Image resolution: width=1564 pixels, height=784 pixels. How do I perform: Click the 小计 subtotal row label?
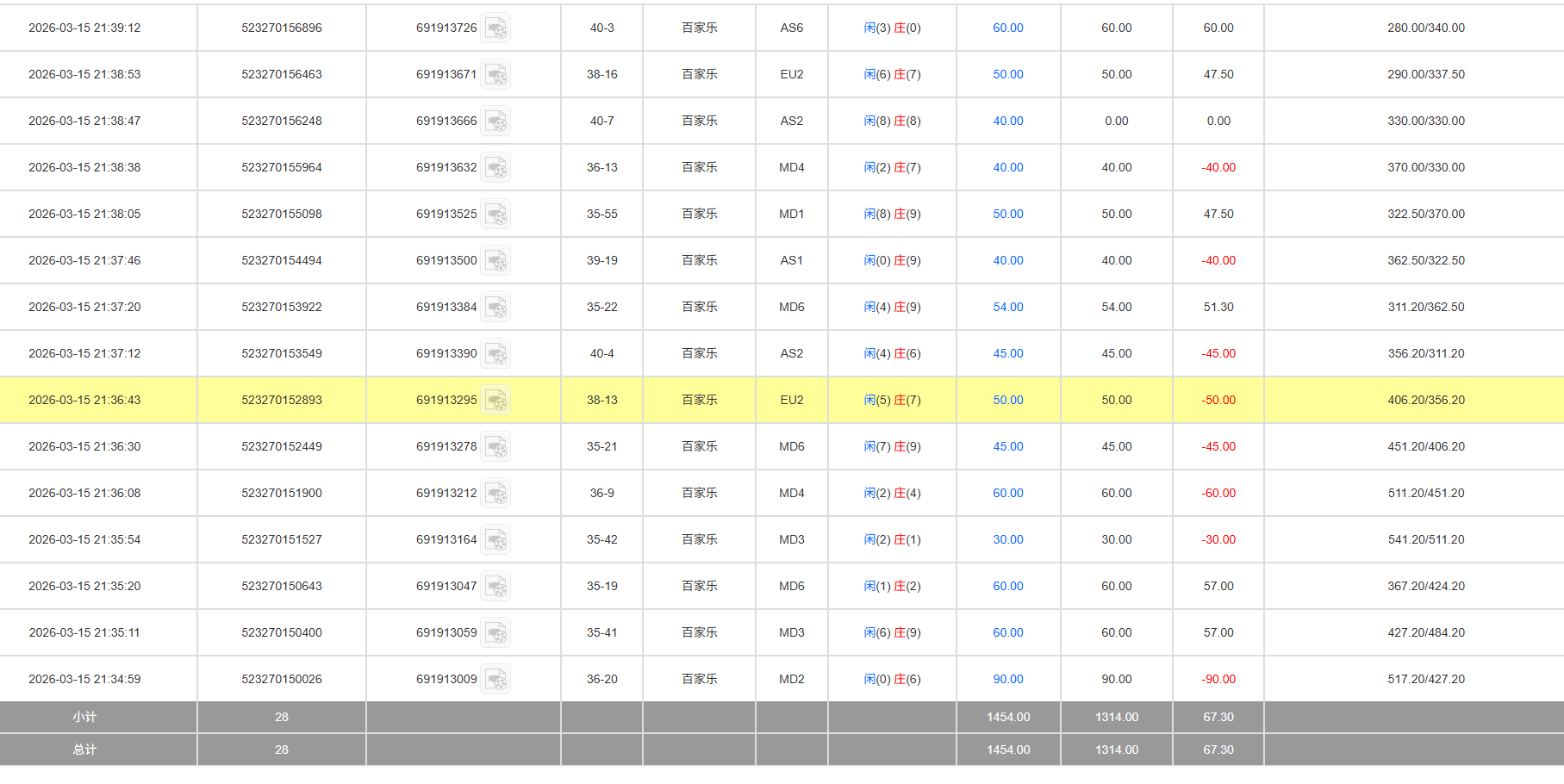point(84,717)
